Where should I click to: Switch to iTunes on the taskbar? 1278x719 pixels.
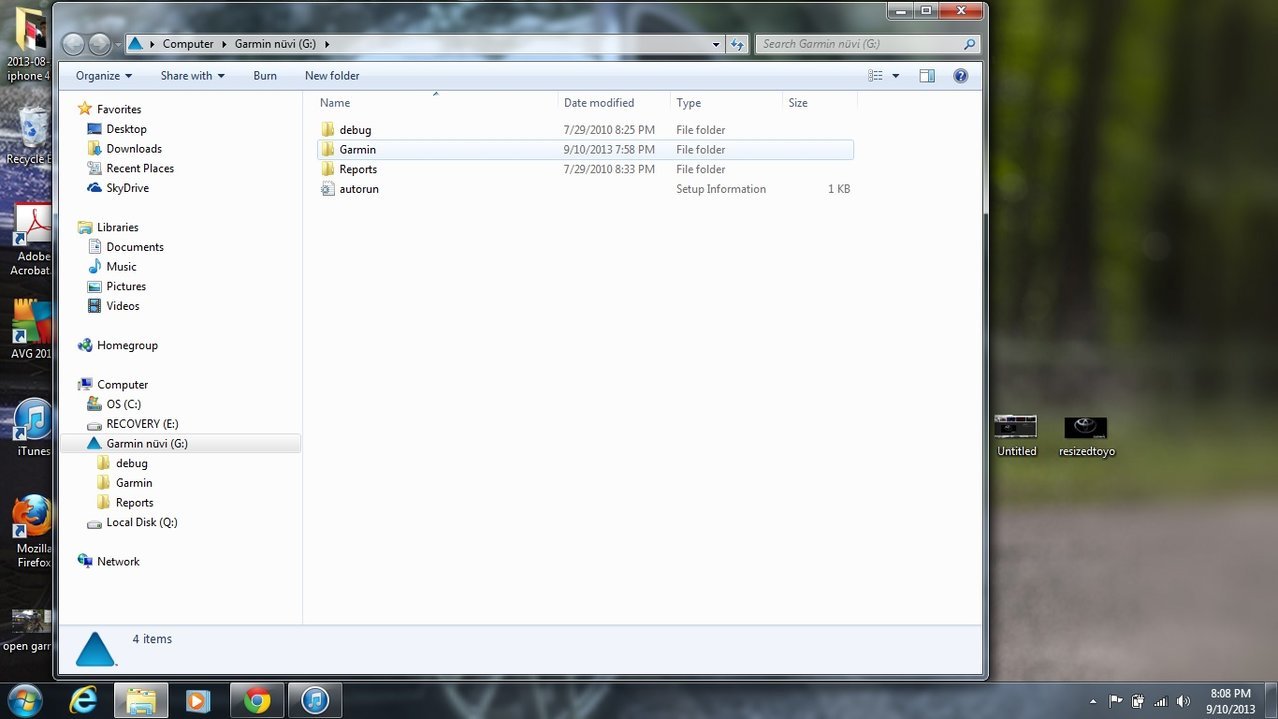point(315,701)
